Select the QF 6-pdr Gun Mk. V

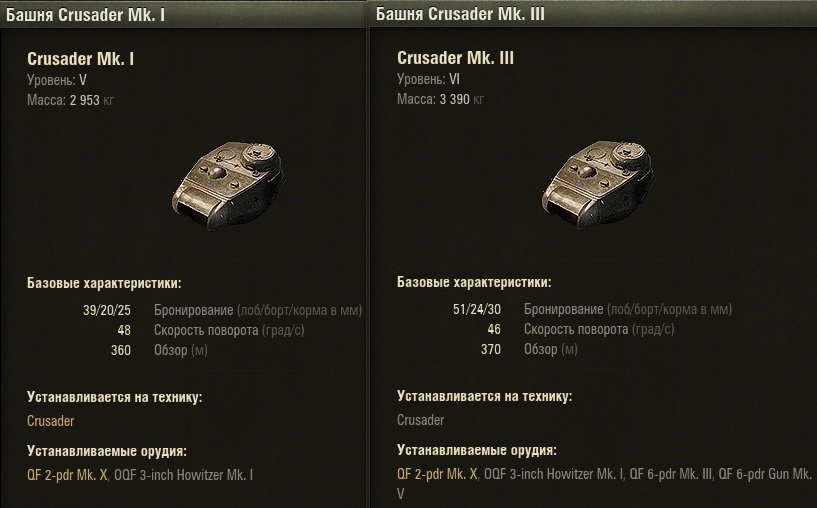(x=764, y=475)
